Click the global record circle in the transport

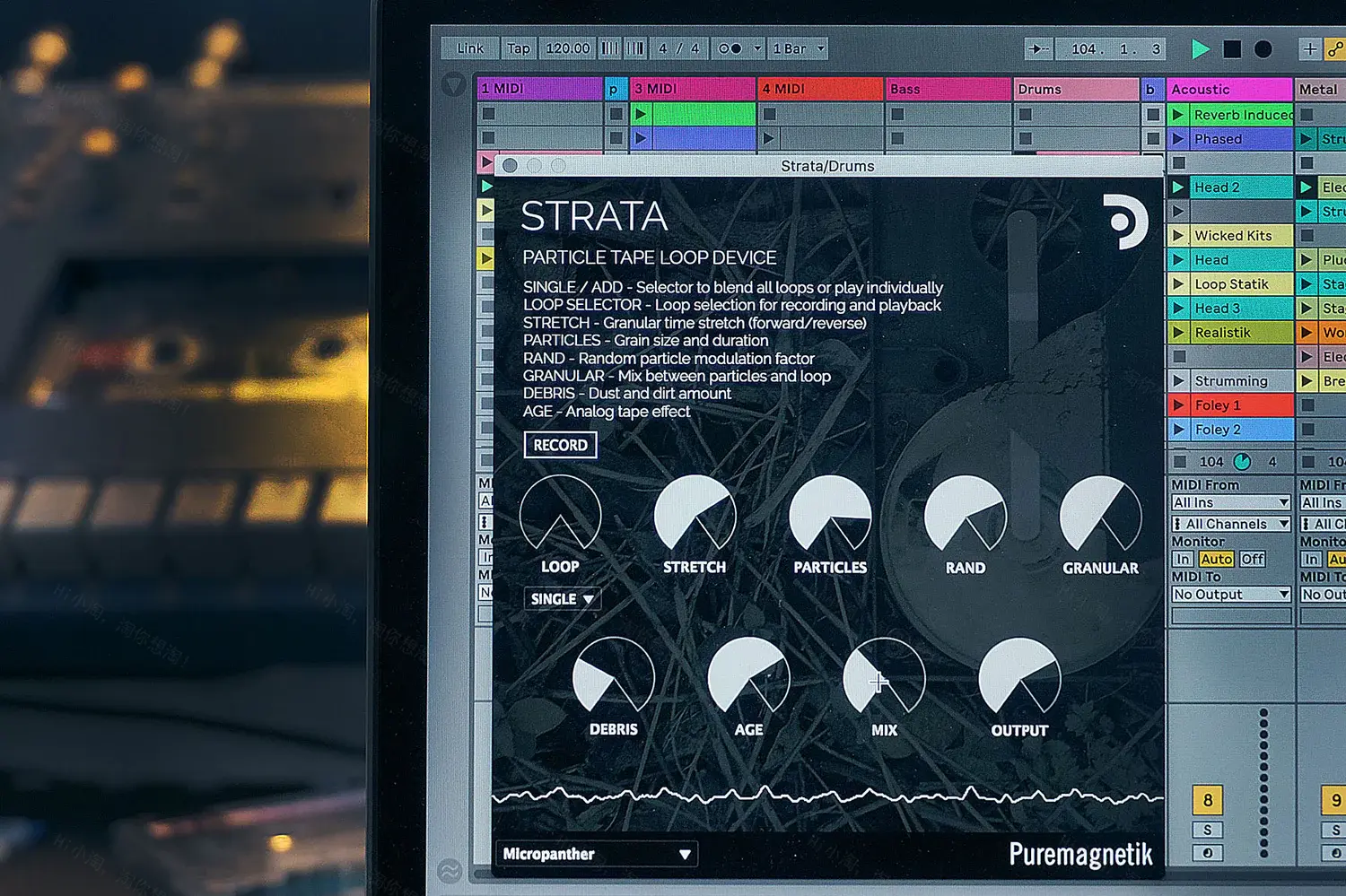click(1263, 49)
